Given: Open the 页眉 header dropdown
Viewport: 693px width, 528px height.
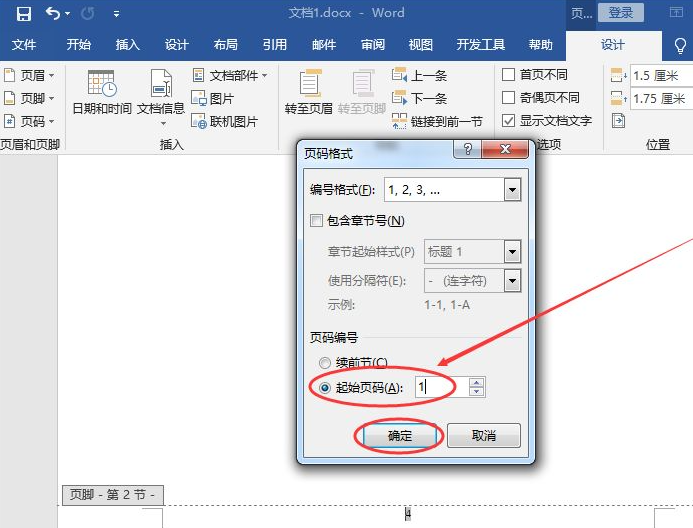Looking at the screenshot, I should (29, 76).
